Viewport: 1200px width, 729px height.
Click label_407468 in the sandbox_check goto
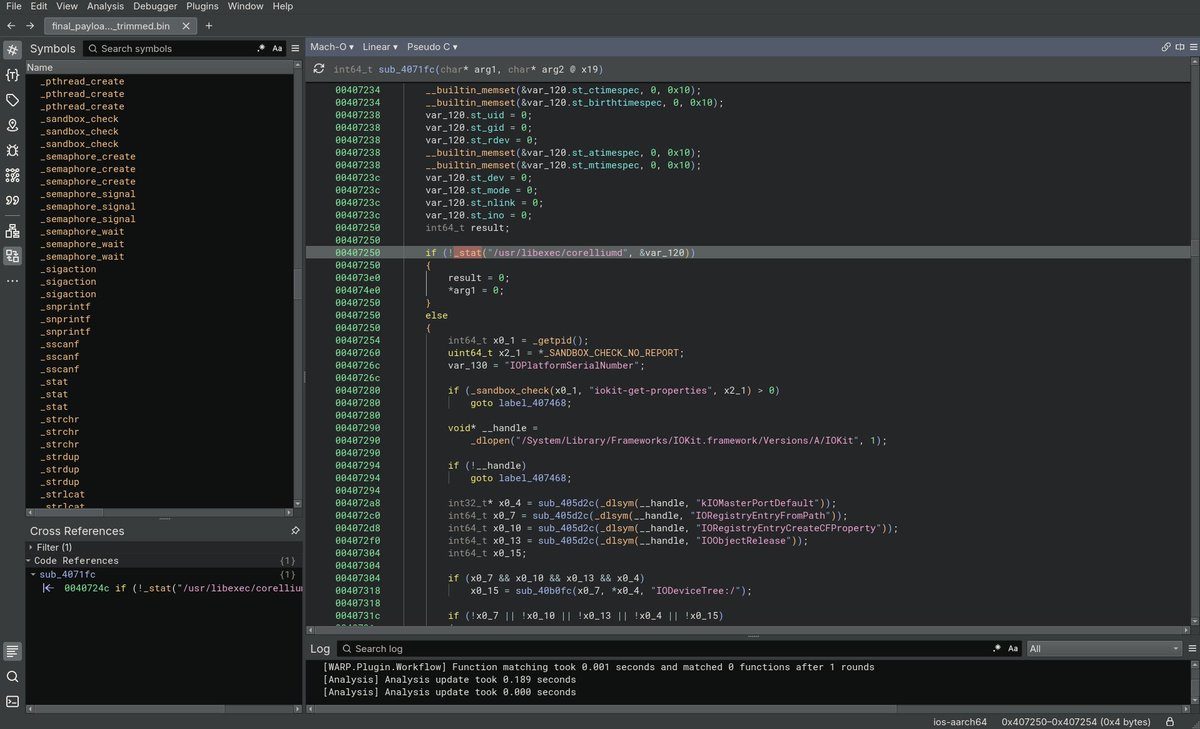pyautogui.click(x=533, y=403)
